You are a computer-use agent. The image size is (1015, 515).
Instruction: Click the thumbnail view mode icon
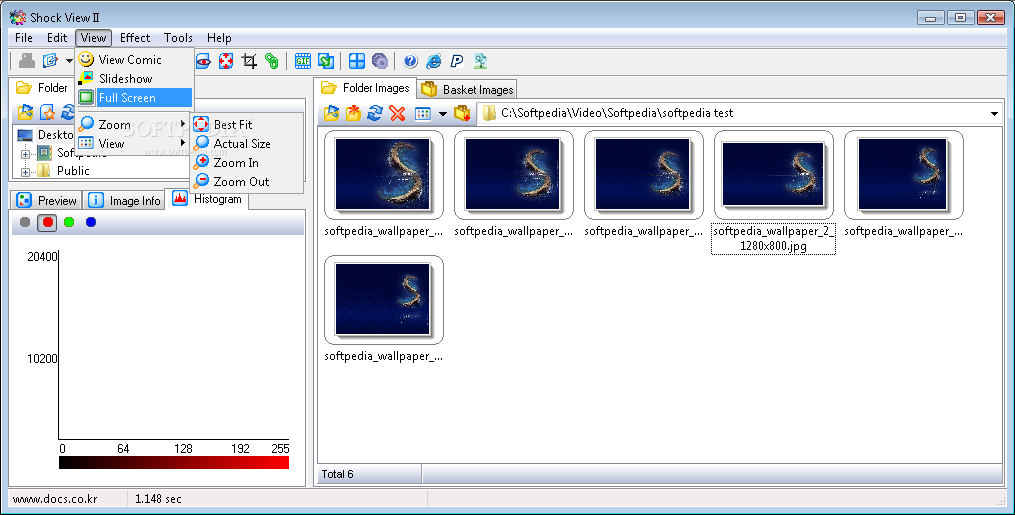pyautogui.click(x=423, y=114)
